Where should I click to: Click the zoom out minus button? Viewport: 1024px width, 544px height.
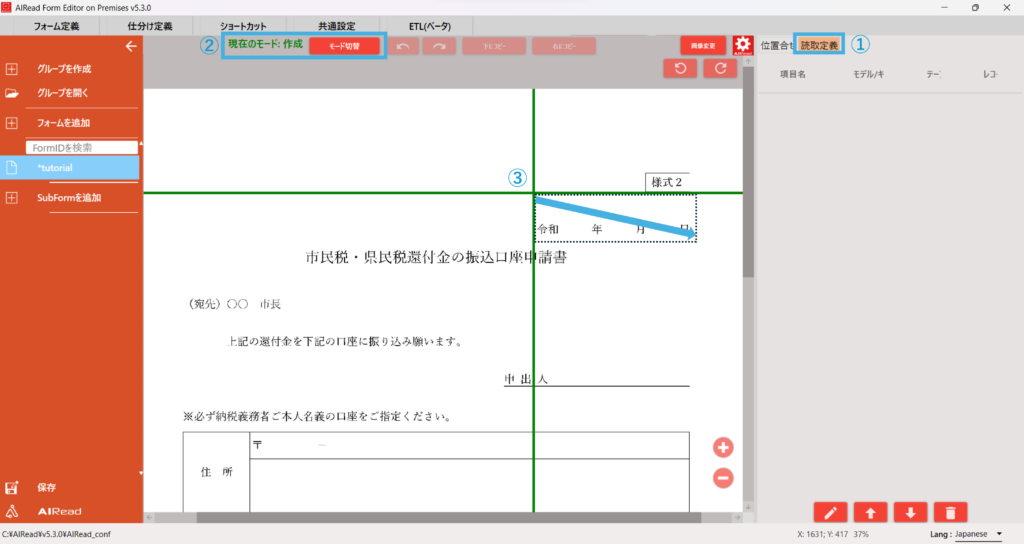pyautogui.click(x=723, y=478)
